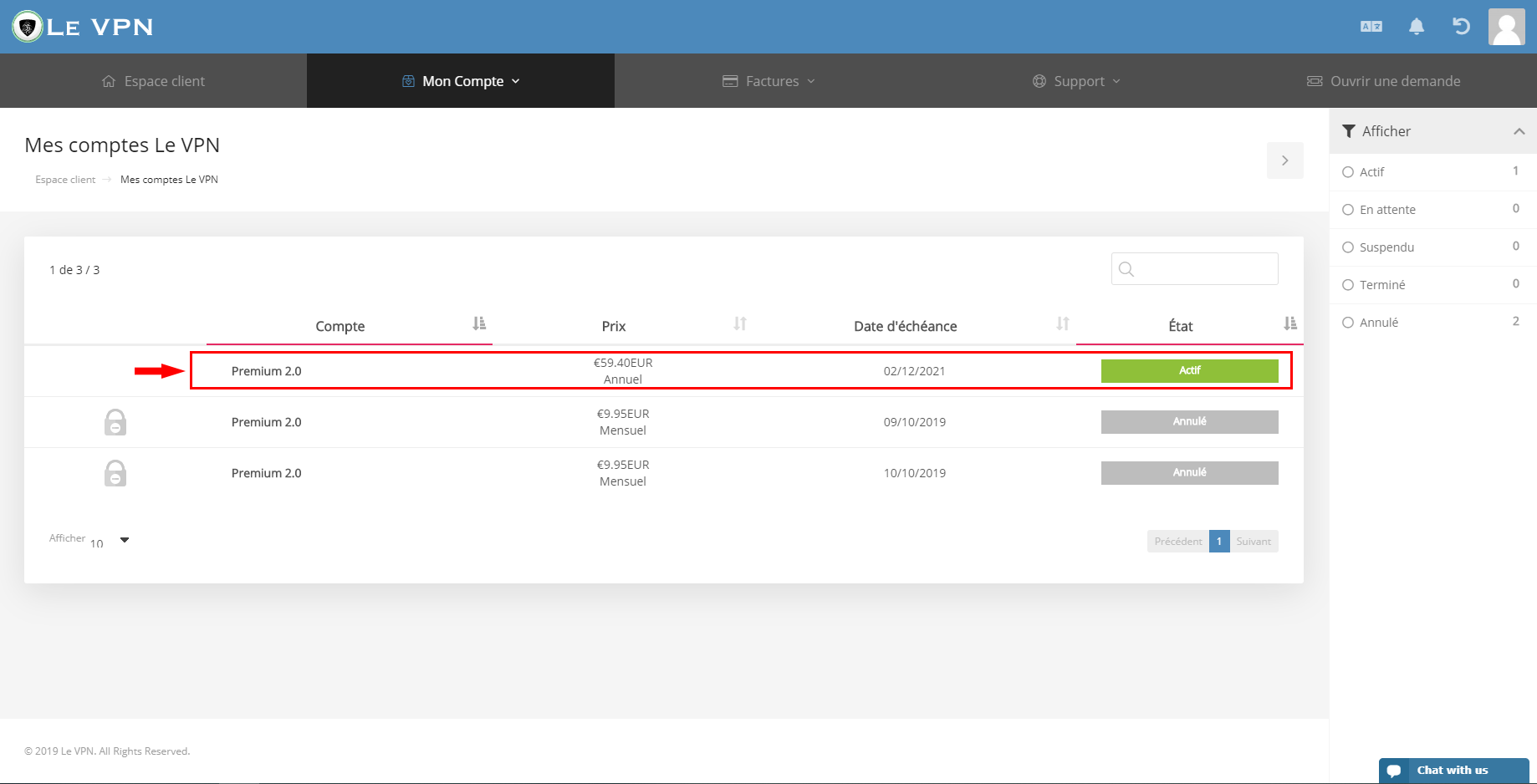Sort by the État column

click(1290, 323)
